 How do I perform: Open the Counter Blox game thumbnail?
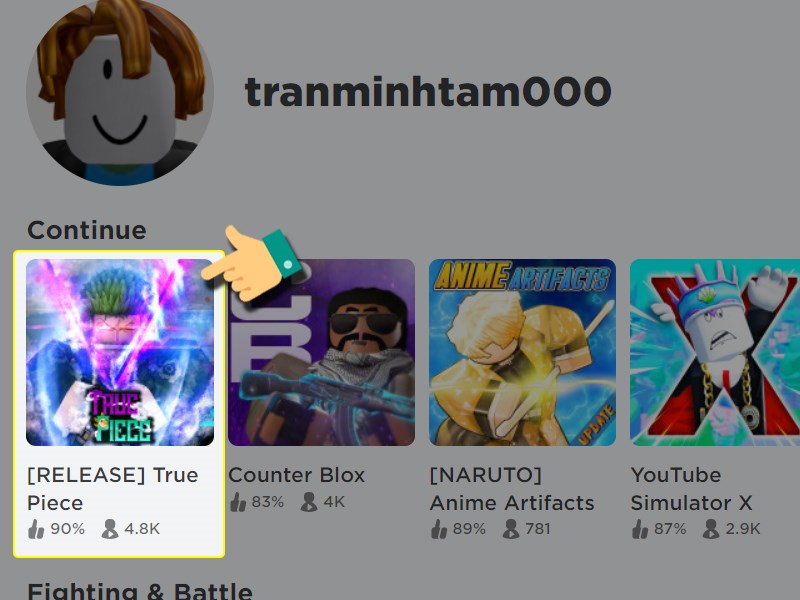(x=321, y=352)
